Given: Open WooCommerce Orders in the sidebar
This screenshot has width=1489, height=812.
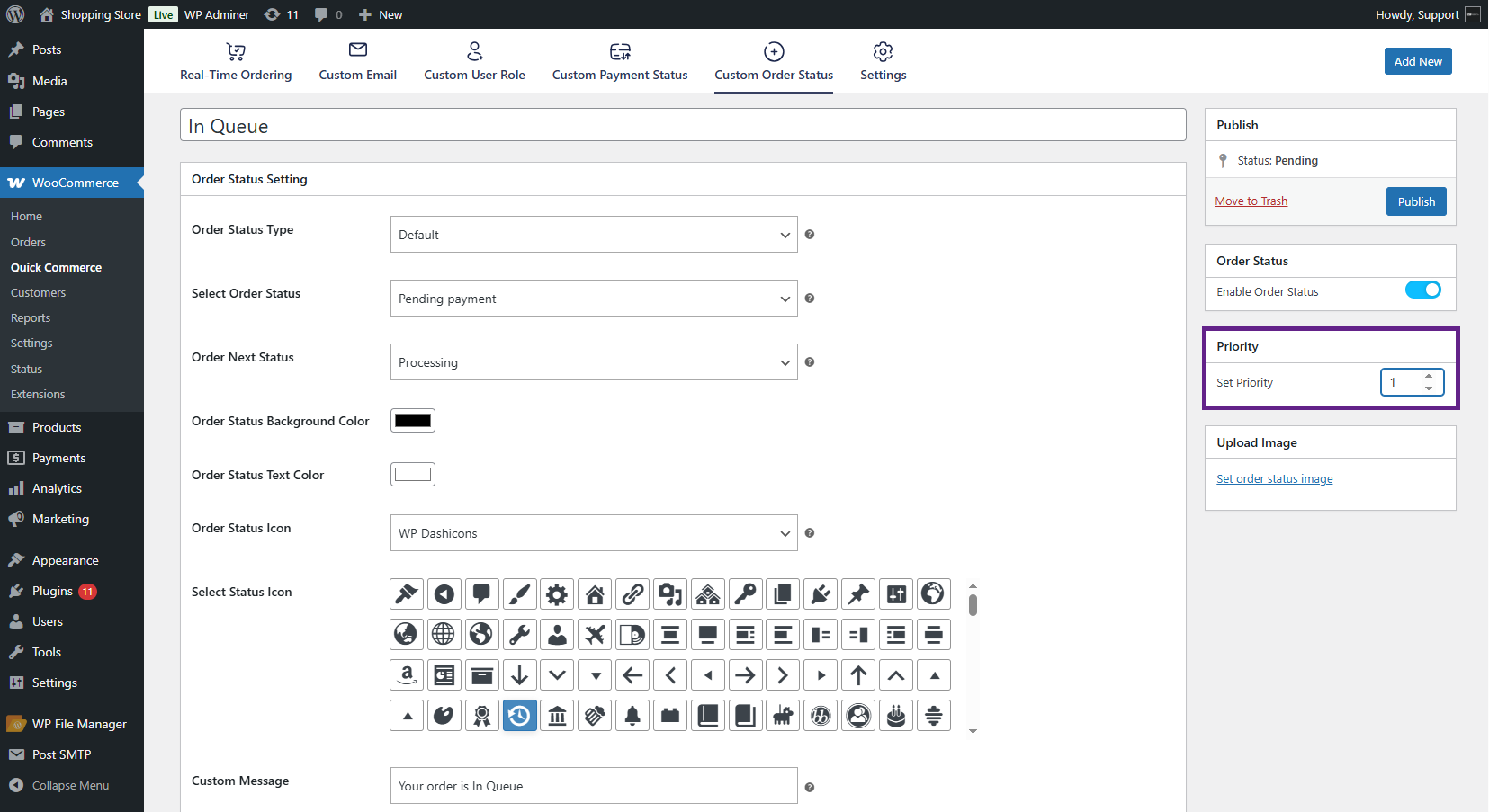Looking at the screenshot, I should [28, 242].
